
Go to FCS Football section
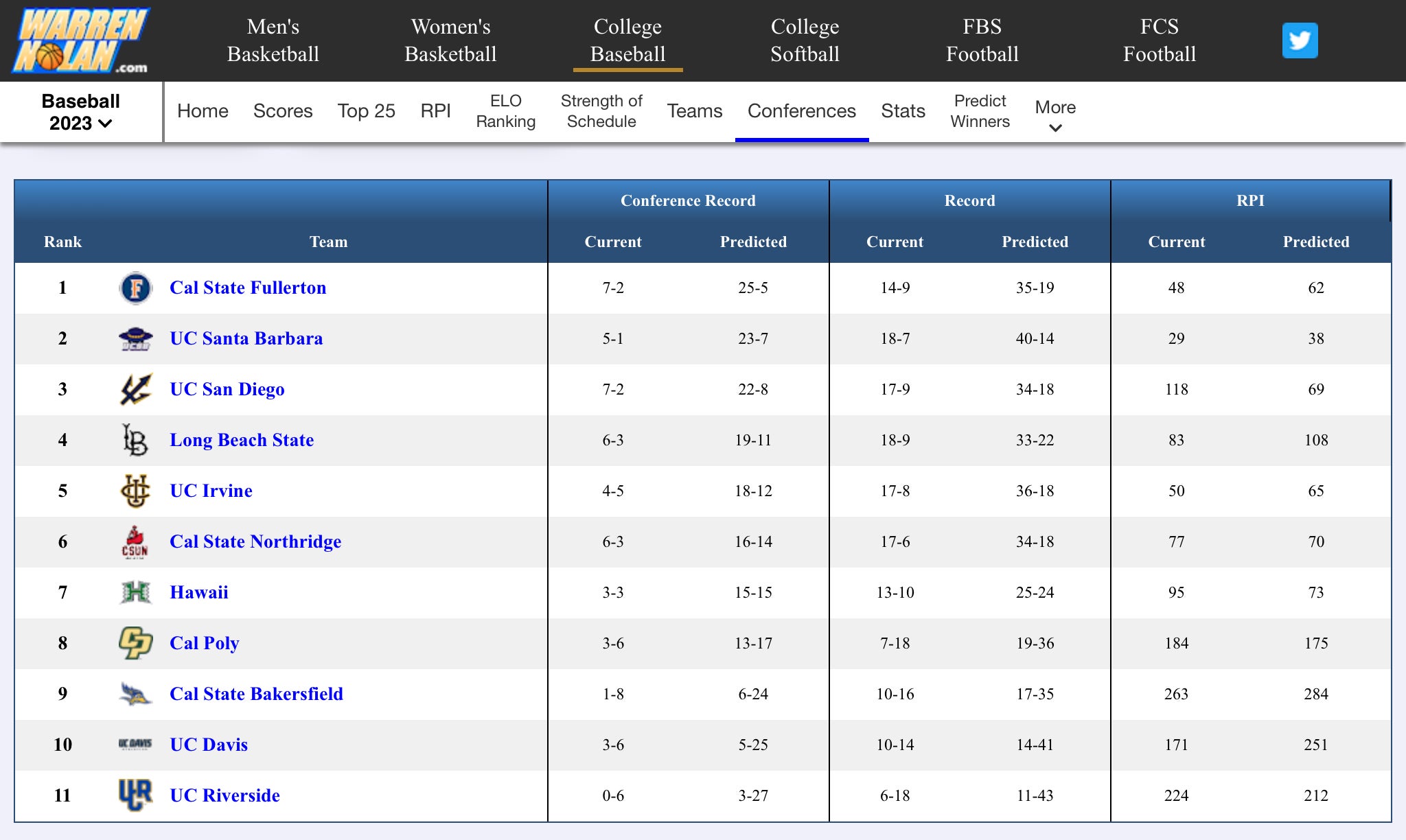click(1160, 40)
